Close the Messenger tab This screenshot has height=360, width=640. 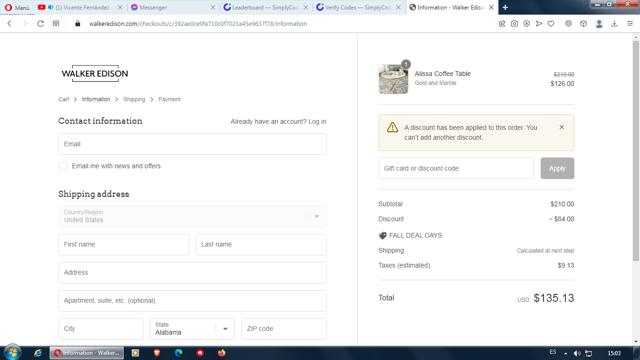tap(213, 7)
